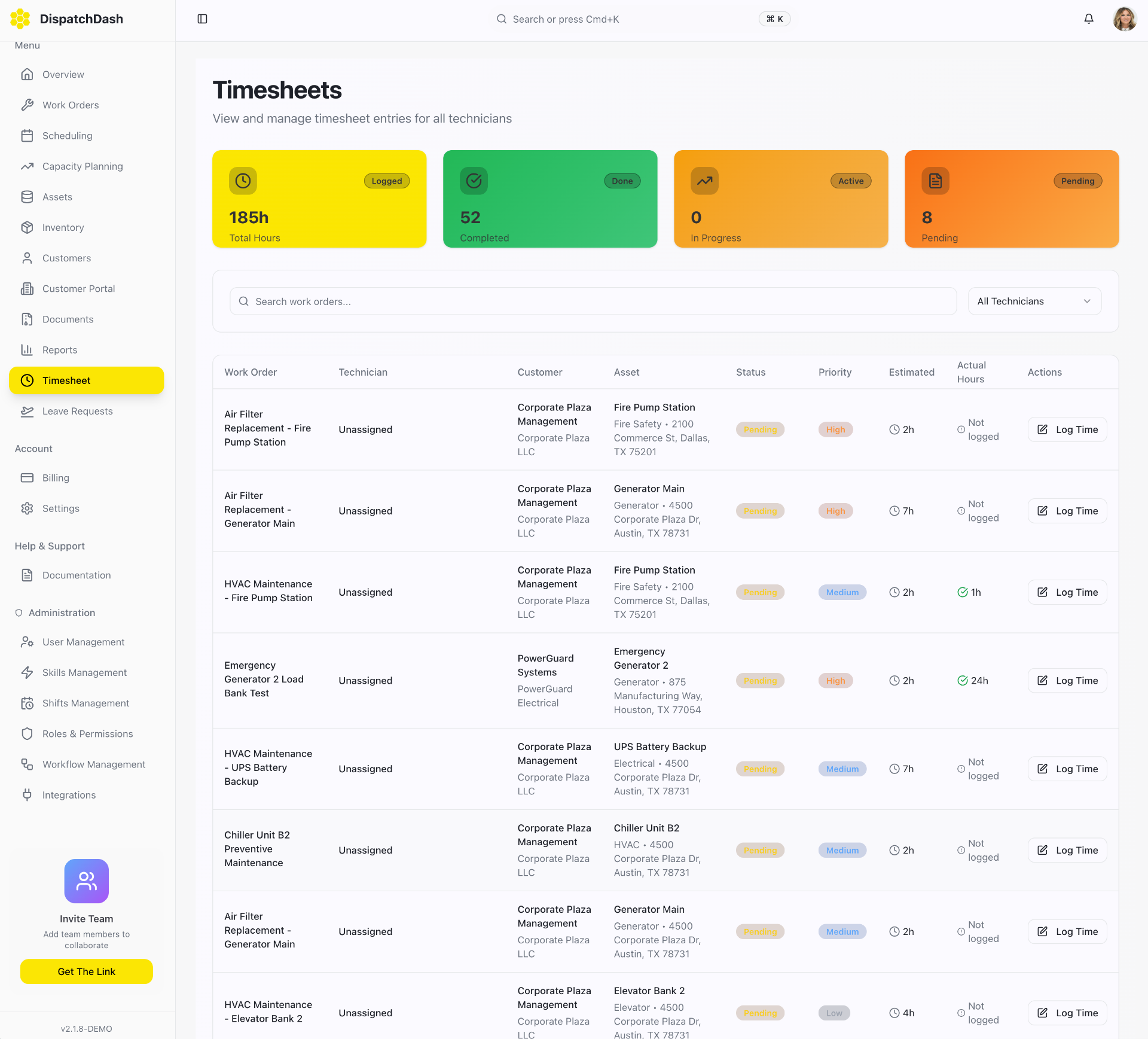Click the Logged badge on Total Hours card
Image resolution: width=1148 pixels, height=1039 pixels.
[387, 181]
